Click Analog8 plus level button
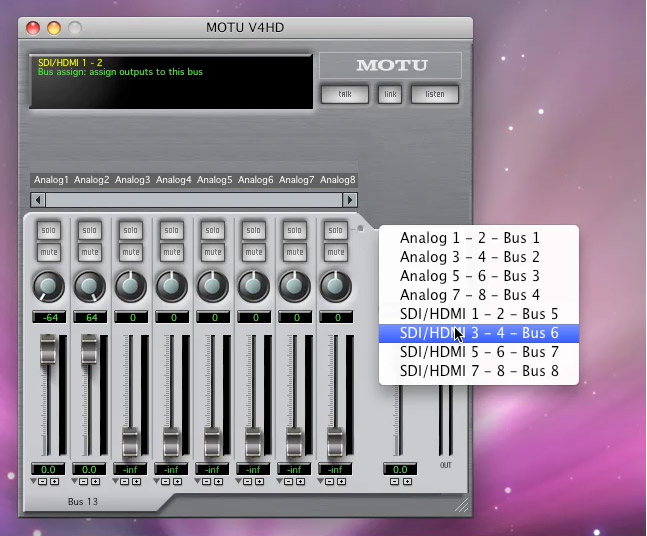 pos(342,482)
